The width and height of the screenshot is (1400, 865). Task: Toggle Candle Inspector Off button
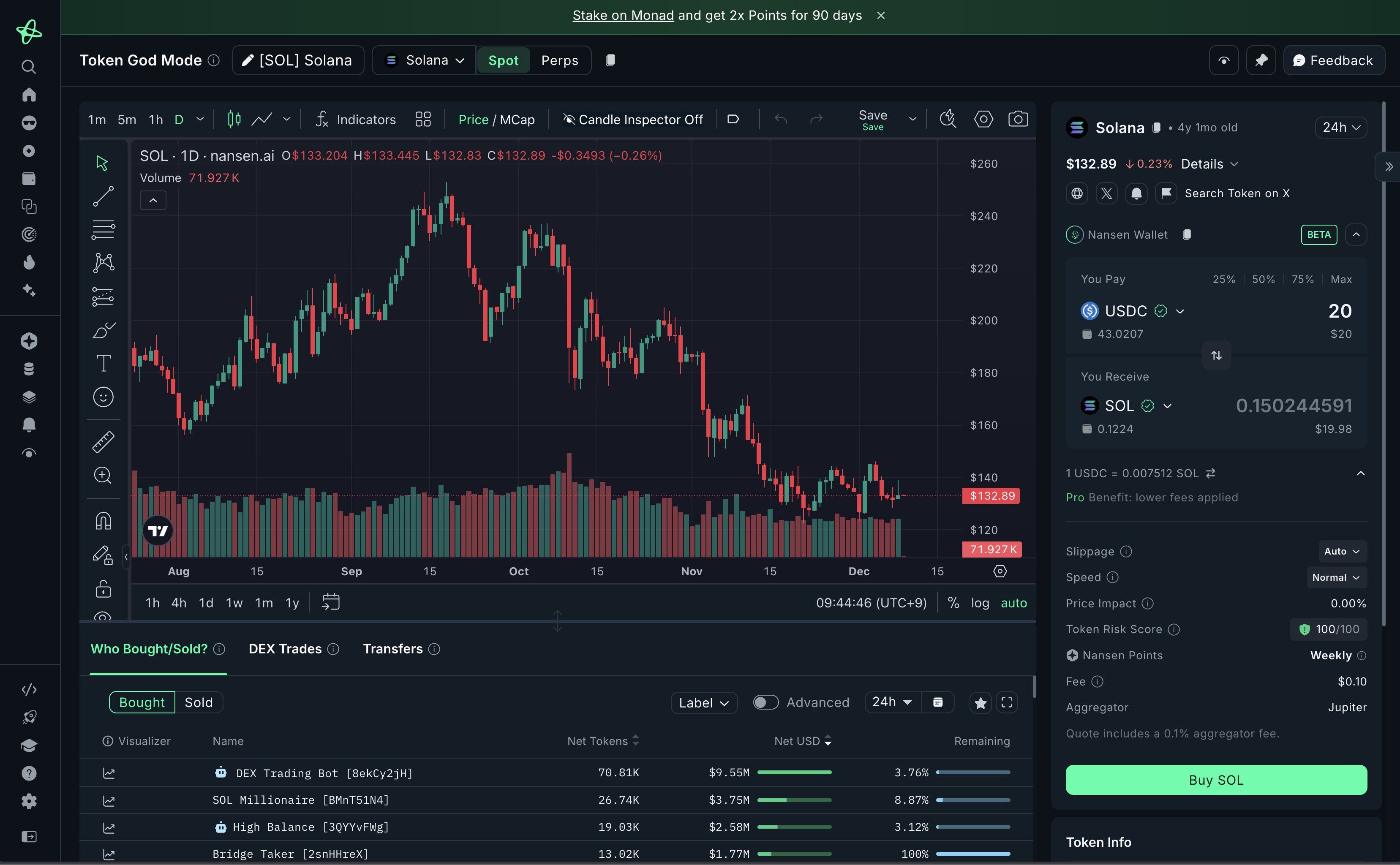pyautogui.click(x=633, y=120)
